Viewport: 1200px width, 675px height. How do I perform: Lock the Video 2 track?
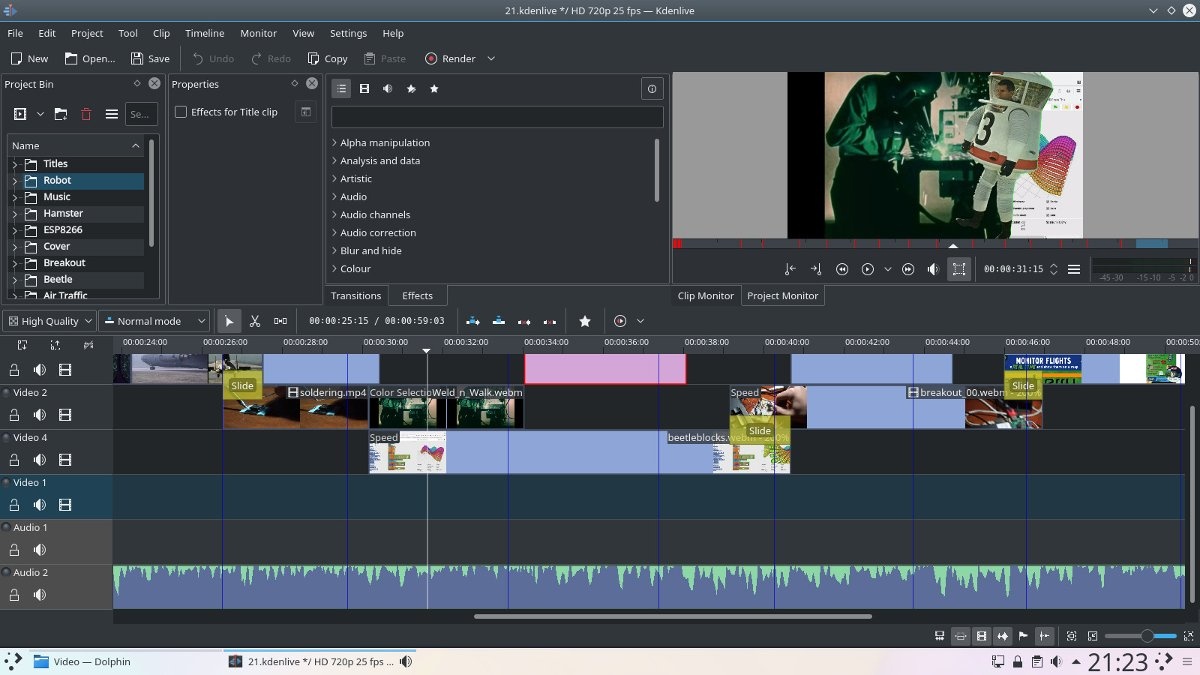15,415
